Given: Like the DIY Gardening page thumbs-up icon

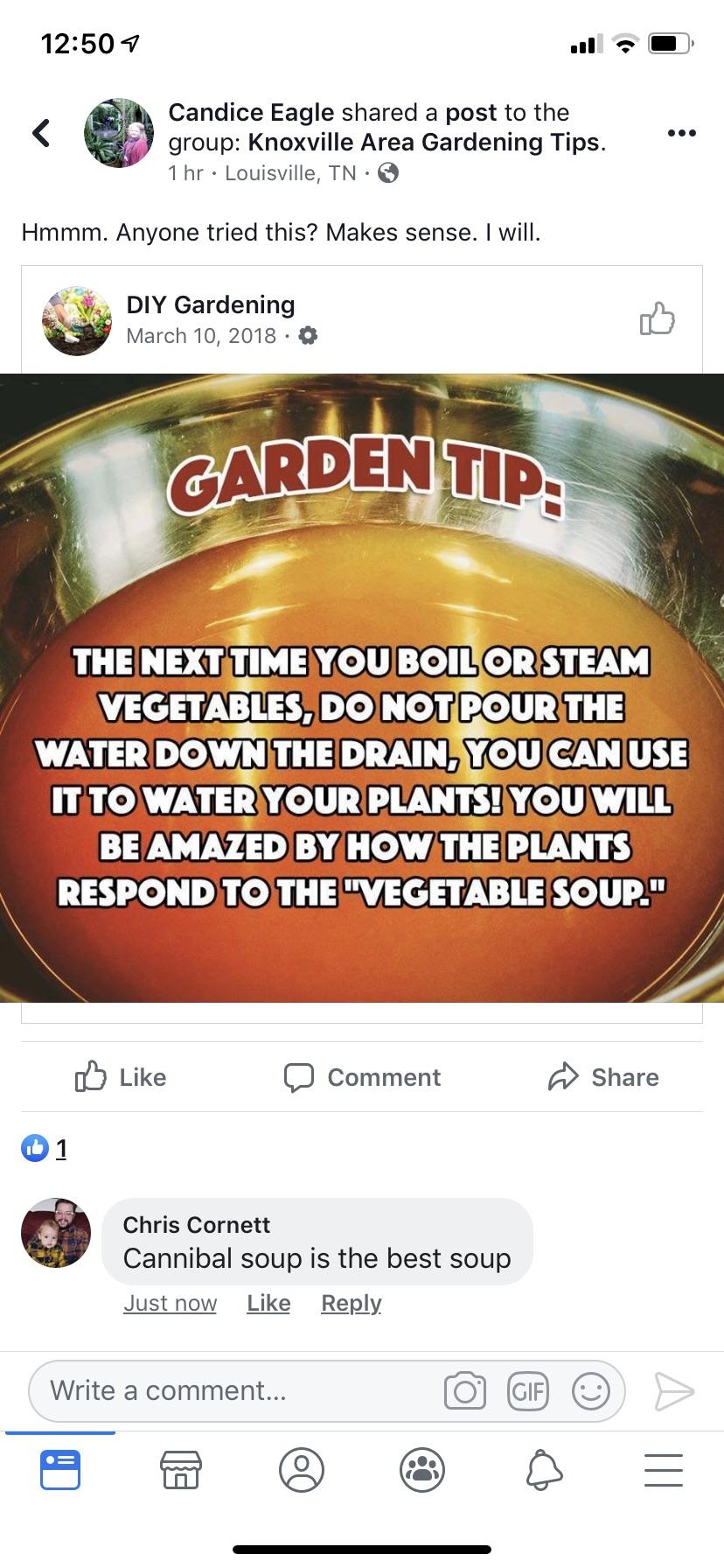Looking at the screenshot, I should [x=658, y=319].
